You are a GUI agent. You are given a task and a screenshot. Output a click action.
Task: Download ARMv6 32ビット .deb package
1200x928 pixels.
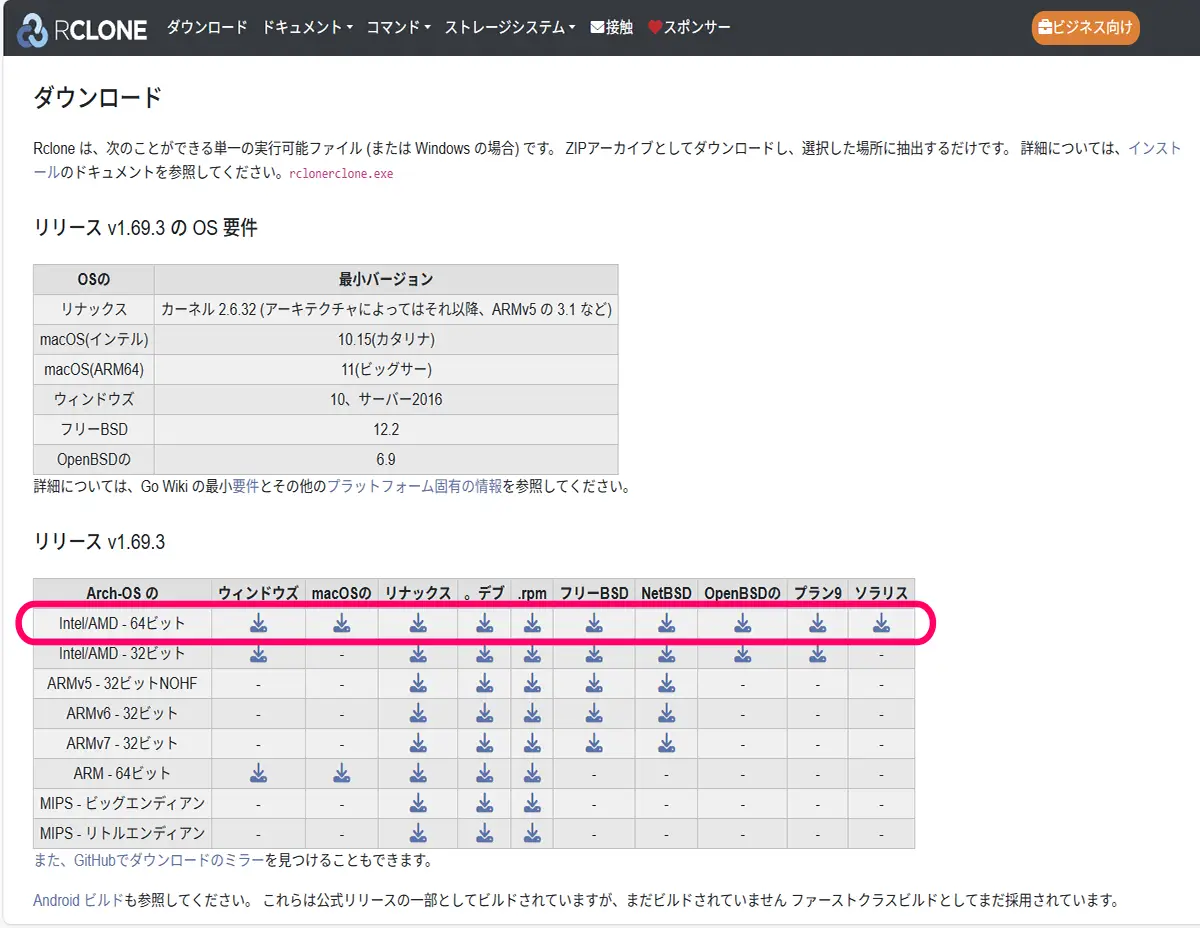point(485,714)
